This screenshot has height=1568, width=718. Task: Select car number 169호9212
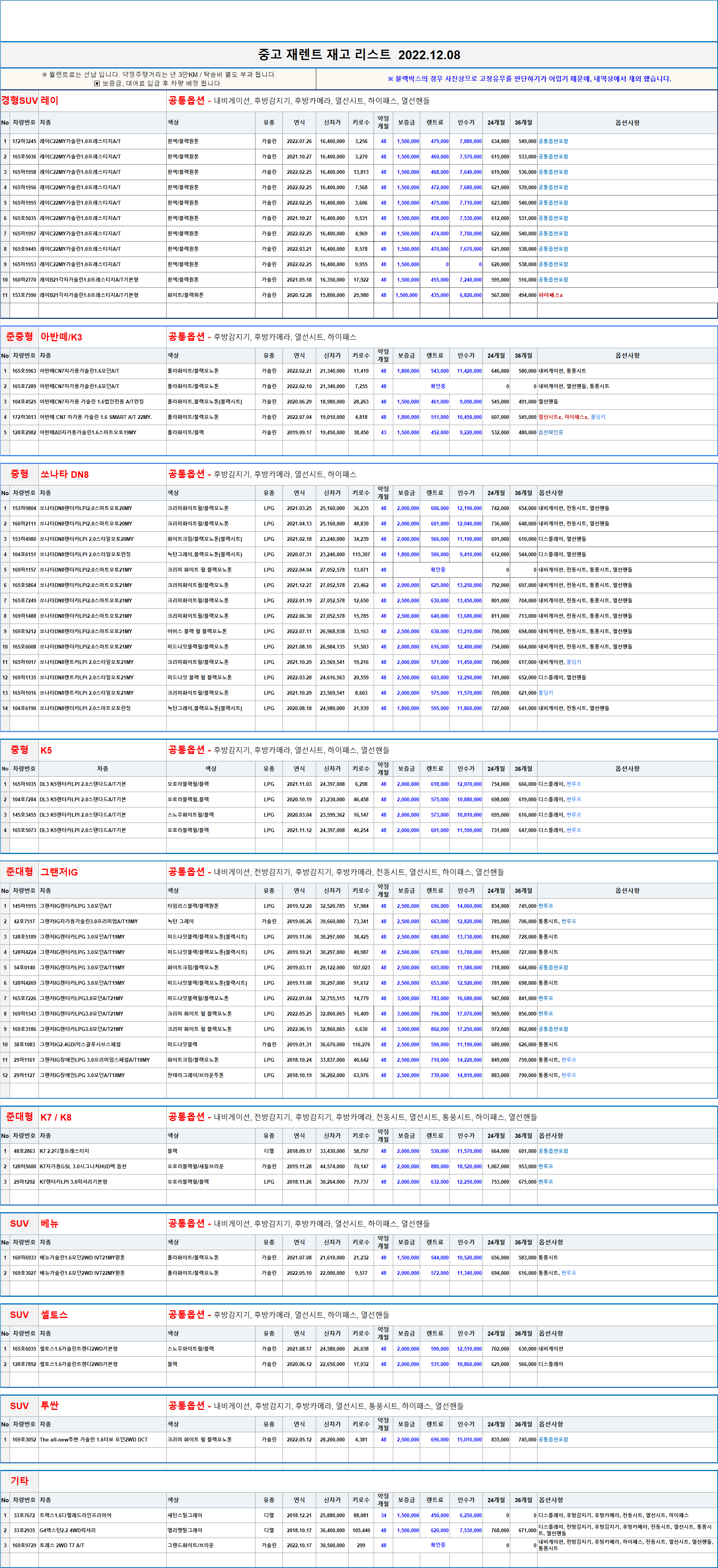[x=24, y=631]
